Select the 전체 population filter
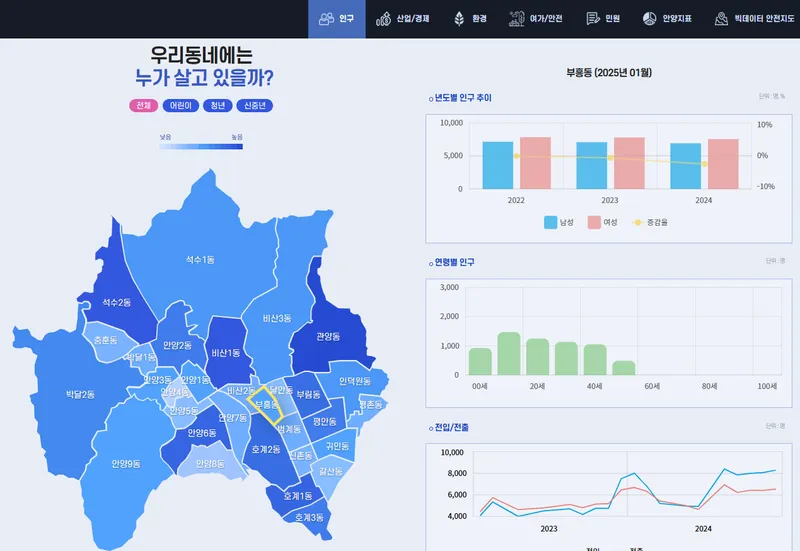 coord(143,106)
